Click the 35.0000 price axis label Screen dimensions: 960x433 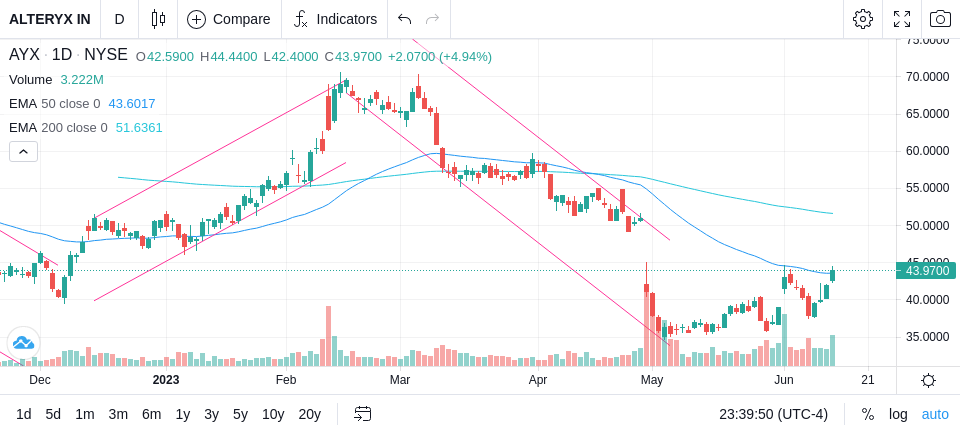click(927, 337)
